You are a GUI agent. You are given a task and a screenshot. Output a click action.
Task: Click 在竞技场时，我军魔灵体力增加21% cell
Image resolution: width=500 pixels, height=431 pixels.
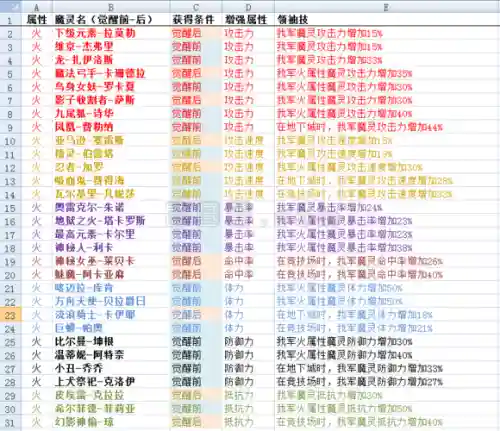tap(387, 329)
